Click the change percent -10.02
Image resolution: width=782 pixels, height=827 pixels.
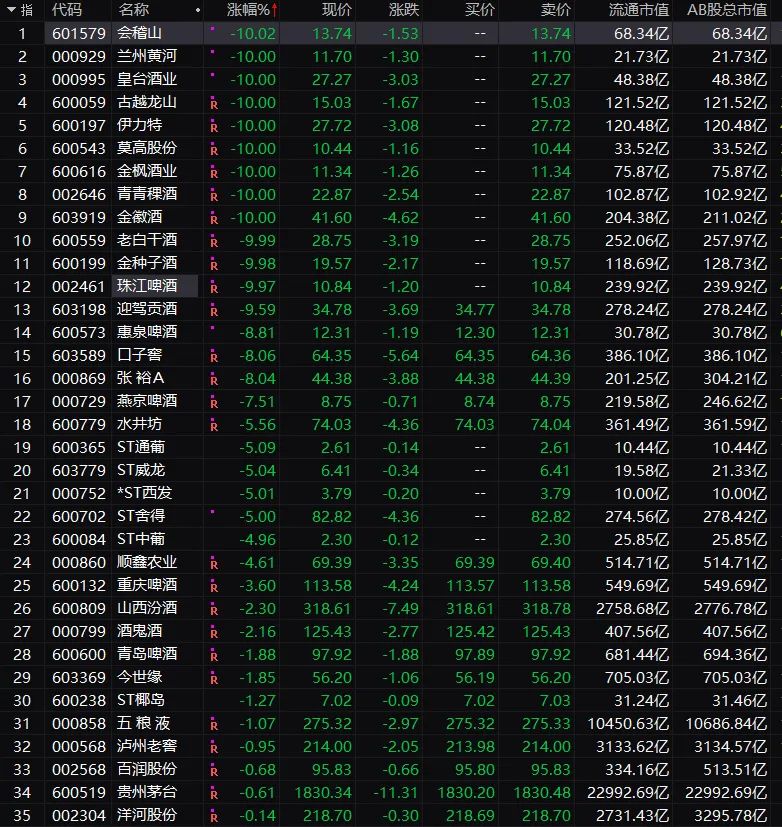253,34
